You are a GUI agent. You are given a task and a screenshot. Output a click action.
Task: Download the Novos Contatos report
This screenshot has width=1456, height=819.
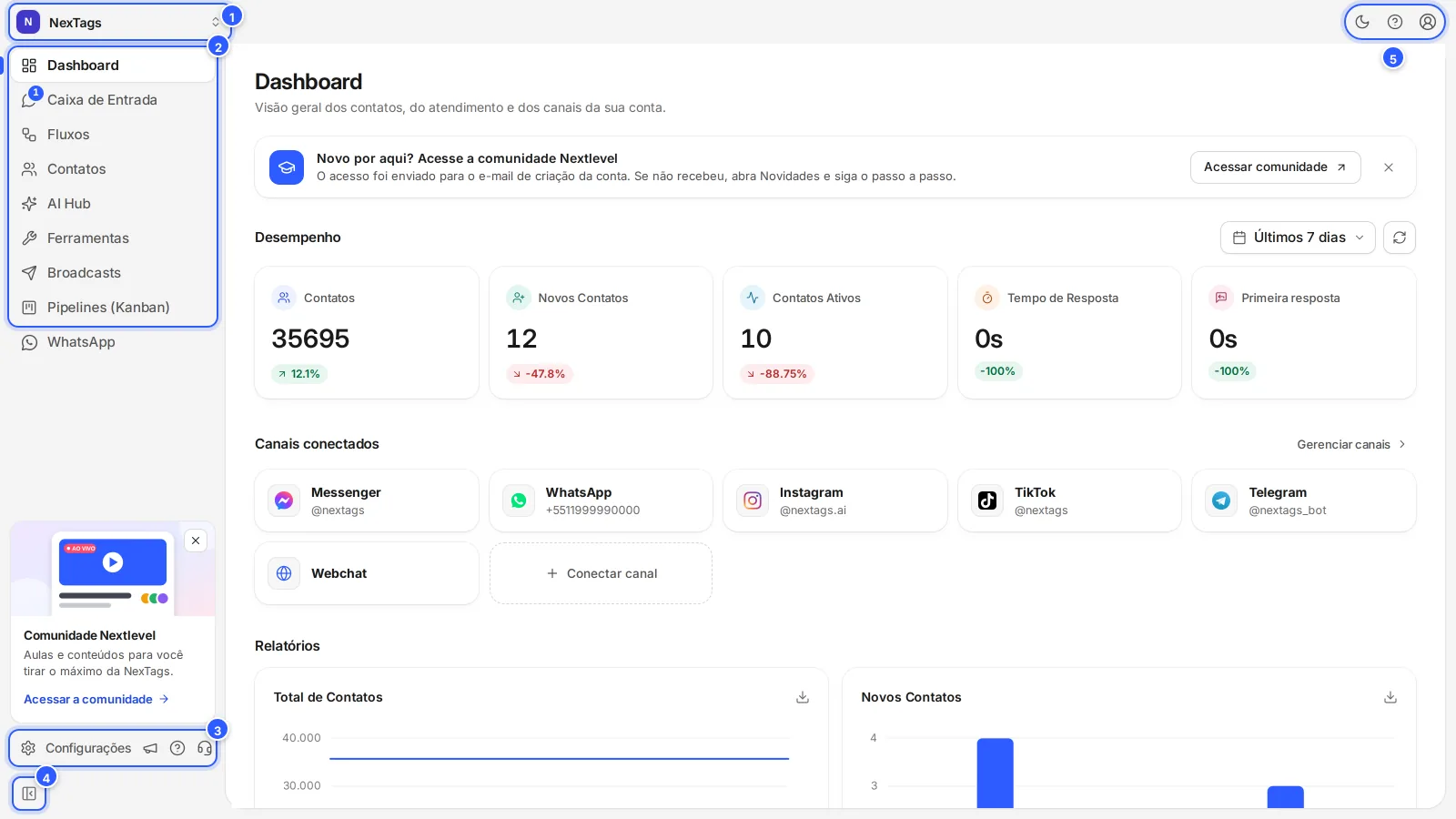coord(1390,697)
